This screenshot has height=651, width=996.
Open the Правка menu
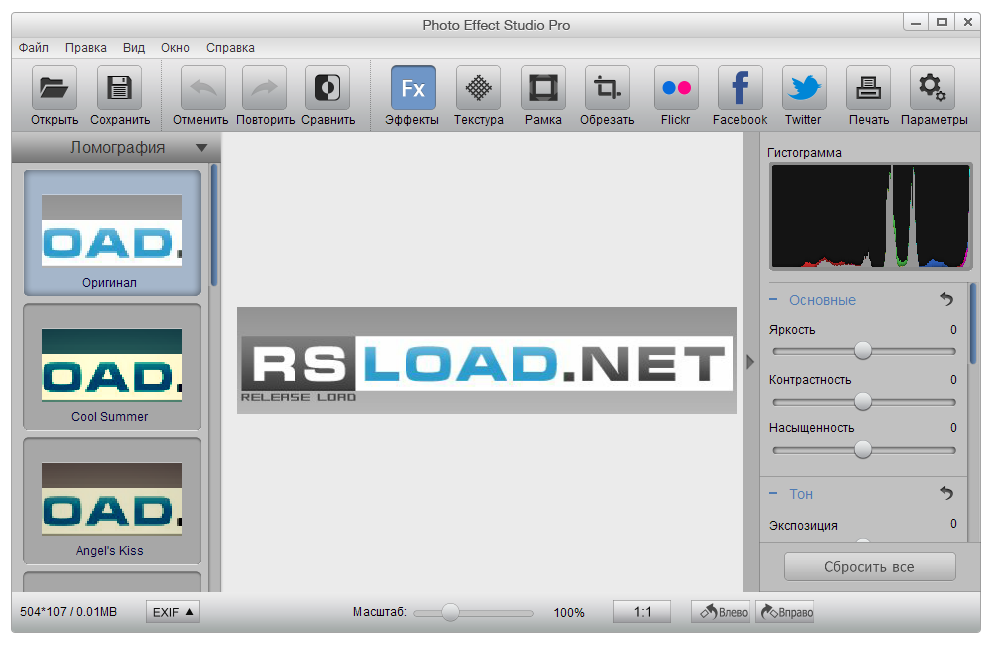[86, 48]
